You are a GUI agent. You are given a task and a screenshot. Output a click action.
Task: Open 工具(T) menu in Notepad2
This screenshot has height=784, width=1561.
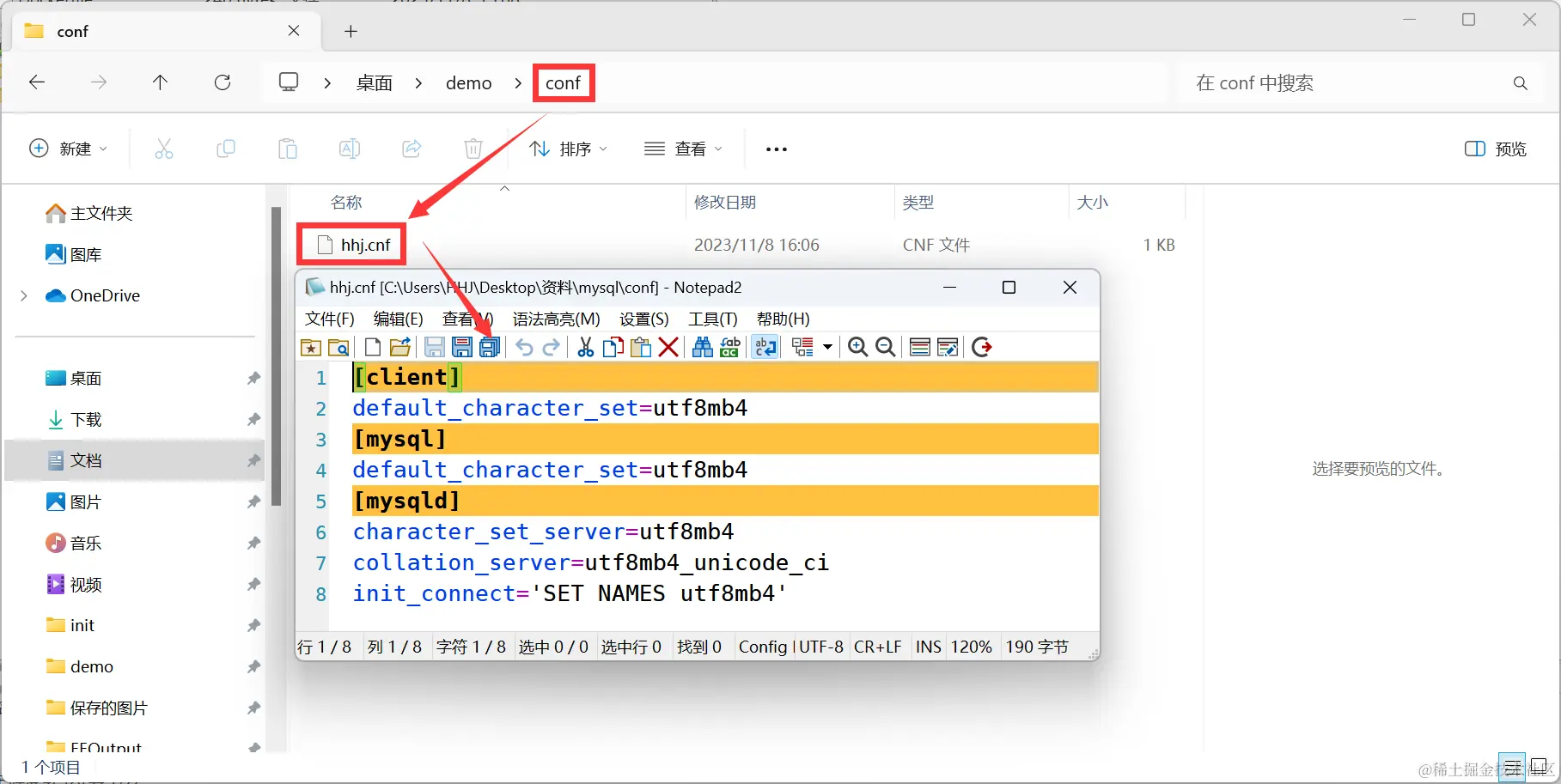[713, 319]
